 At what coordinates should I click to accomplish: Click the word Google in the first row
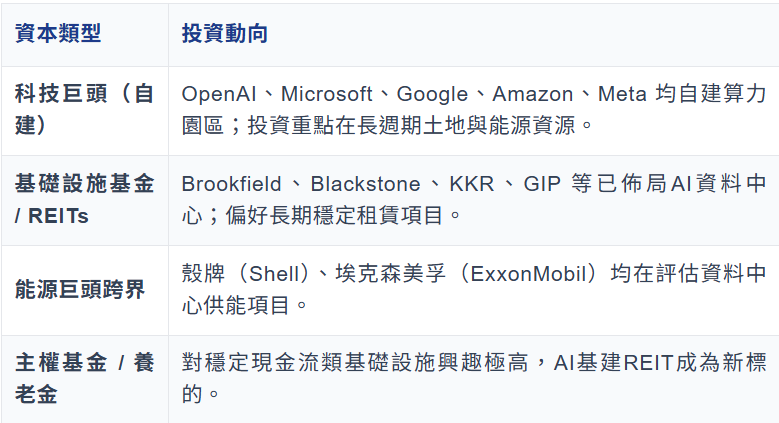point(432,94)
